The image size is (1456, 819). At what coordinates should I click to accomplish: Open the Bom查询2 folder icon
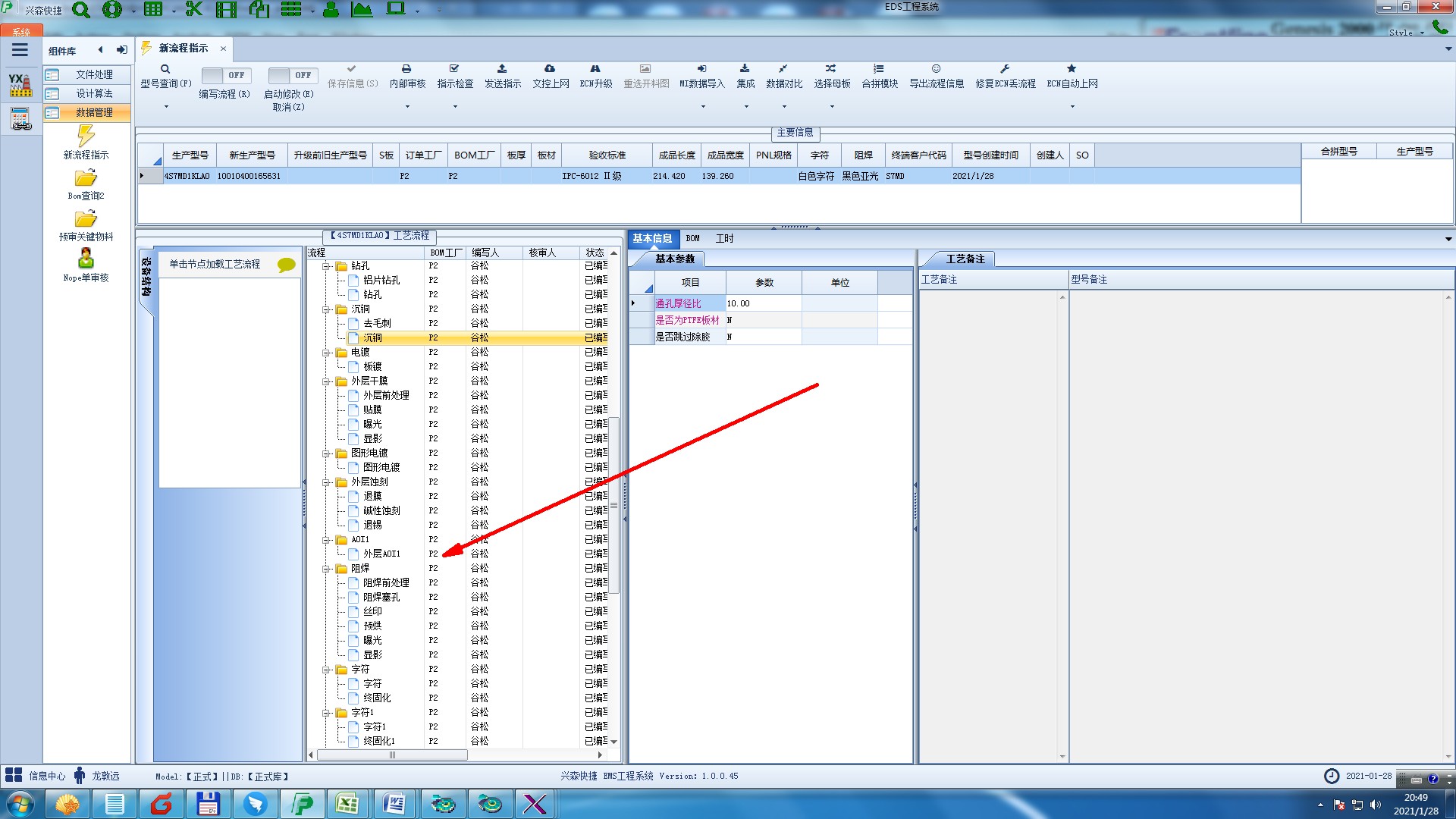coord(86,178)
